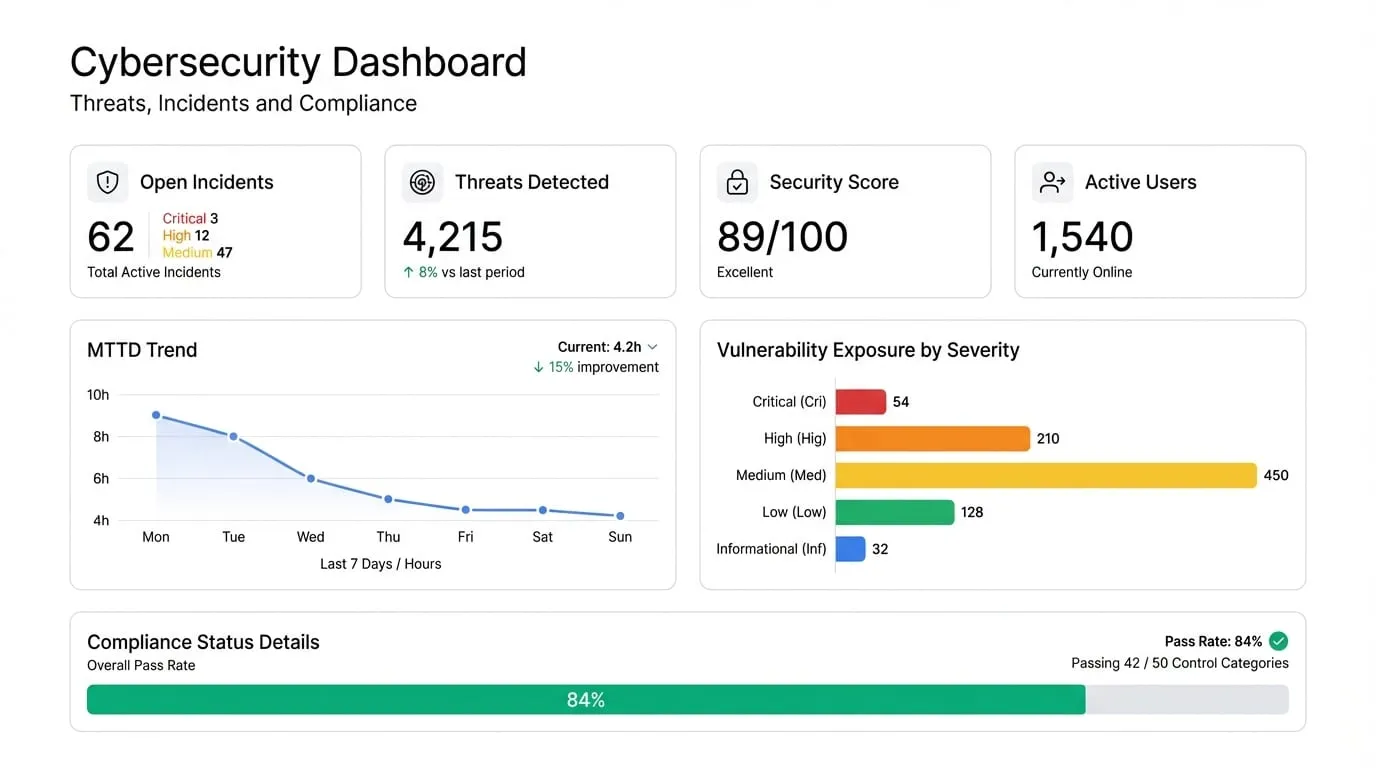Viewport: 1376px width, 768px height.
Task: Click Passing 42 / 50 Control Categories text
Action: (1180, 663)
